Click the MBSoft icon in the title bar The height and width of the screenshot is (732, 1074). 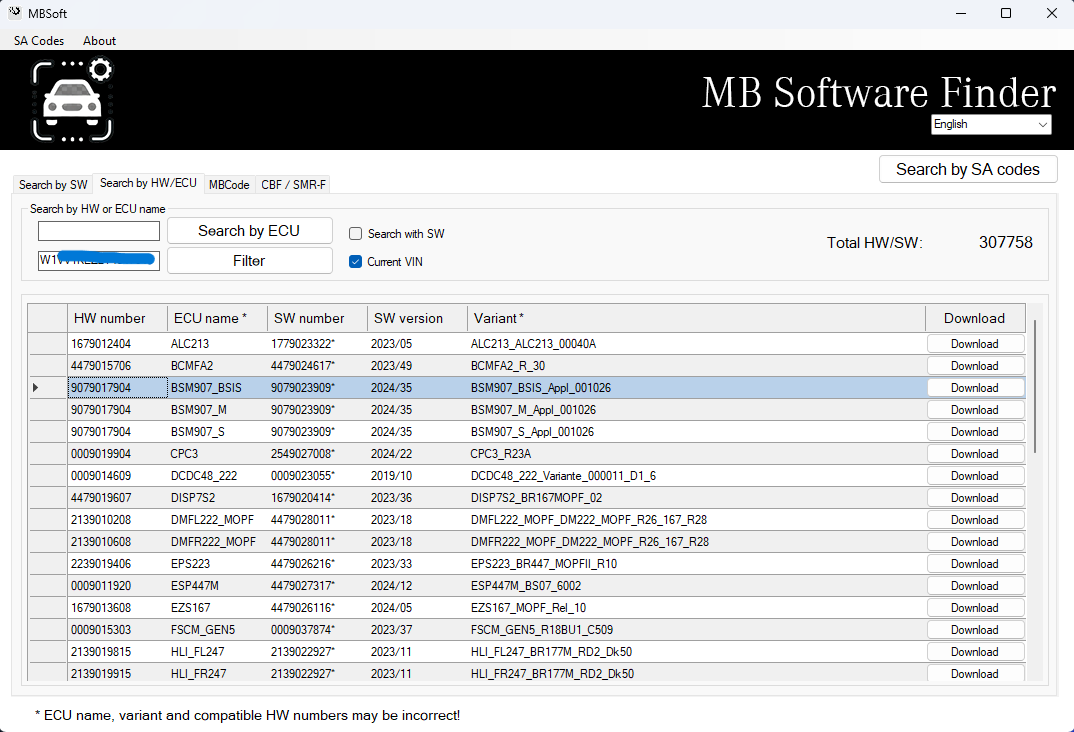click(14, 13)
